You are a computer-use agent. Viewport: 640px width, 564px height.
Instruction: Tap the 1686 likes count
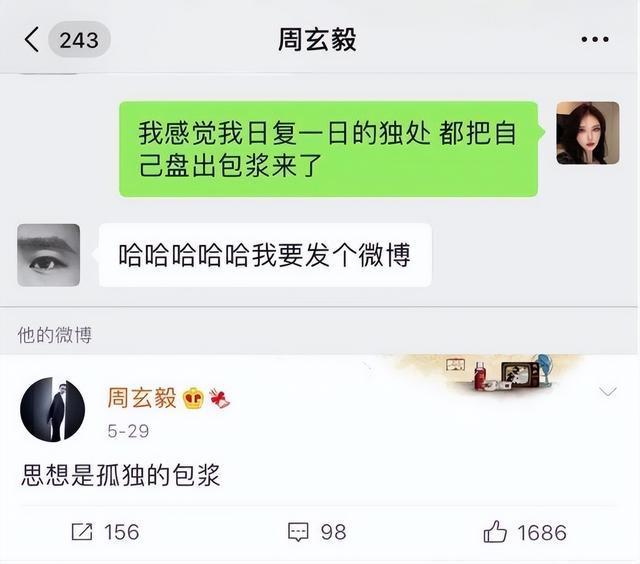coord(542,533)
